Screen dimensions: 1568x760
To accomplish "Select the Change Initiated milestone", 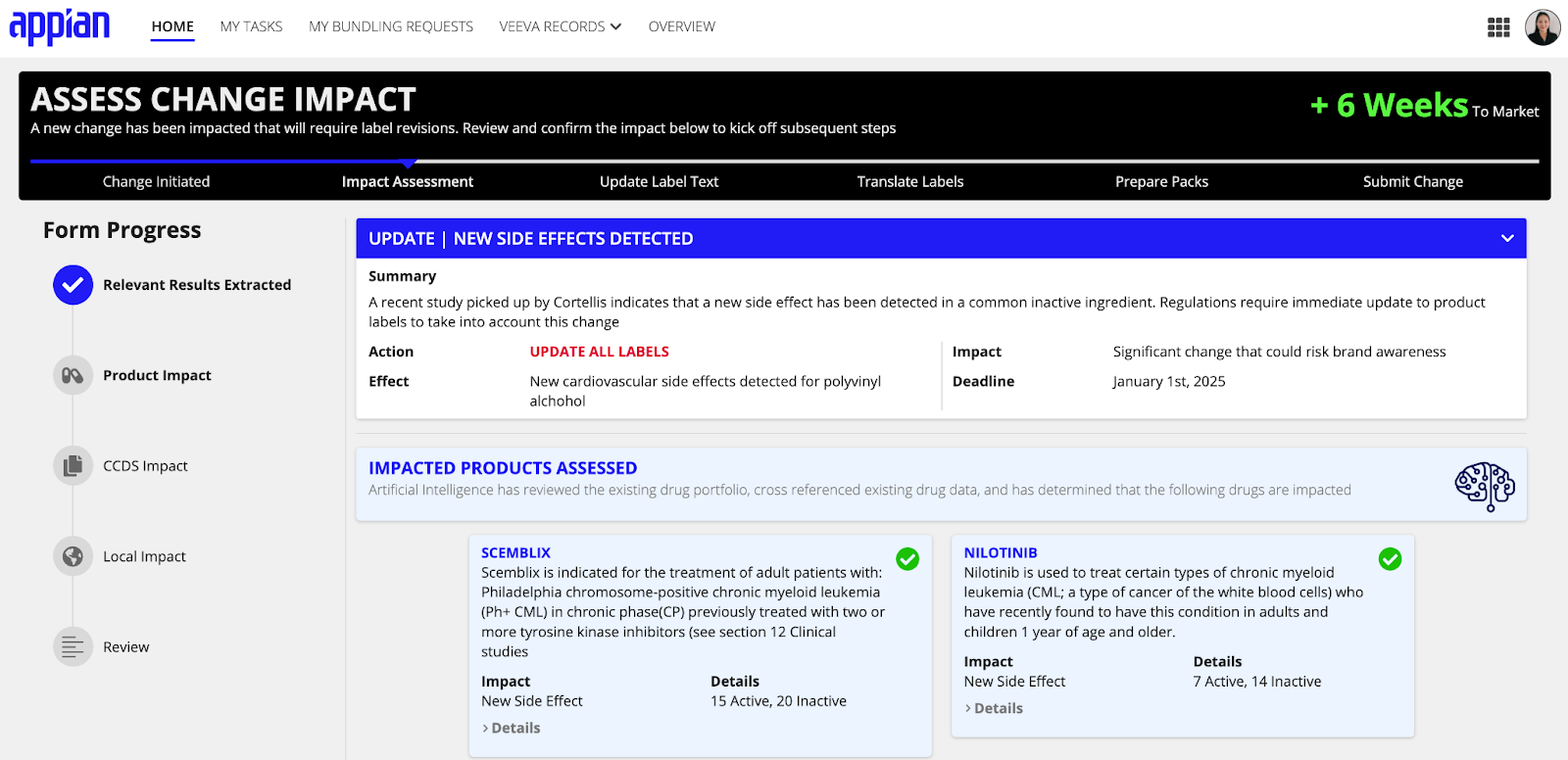I will 157,181.
